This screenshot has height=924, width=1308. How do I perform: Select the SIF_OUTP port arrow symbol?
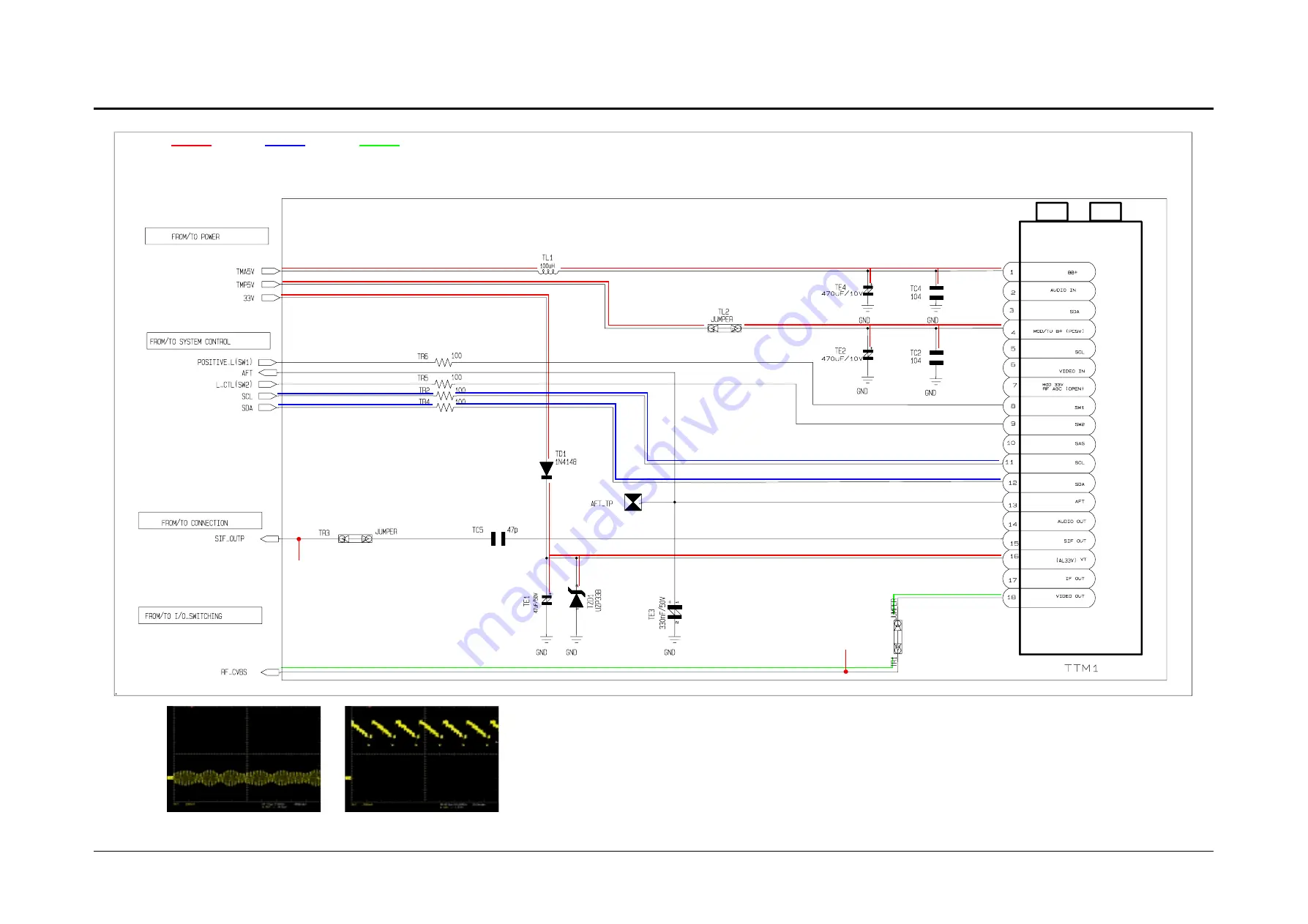(x=269, y=539)
